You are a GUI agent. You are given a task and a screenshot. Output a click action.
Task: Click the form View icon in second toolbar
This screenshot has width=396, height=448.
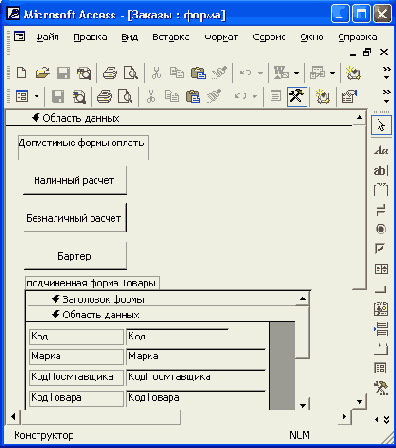pyautogui.click(x=22, y=97)
